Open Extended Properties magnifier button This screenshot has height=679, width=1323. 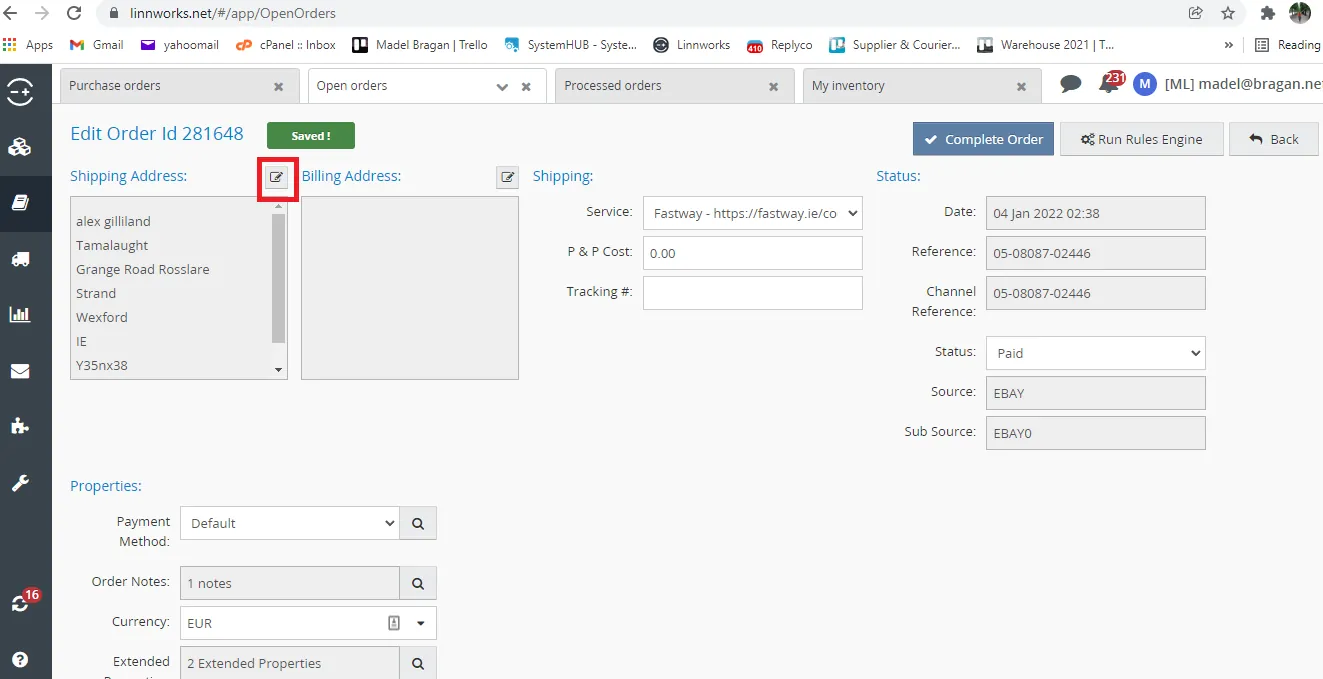coord(418,663)
